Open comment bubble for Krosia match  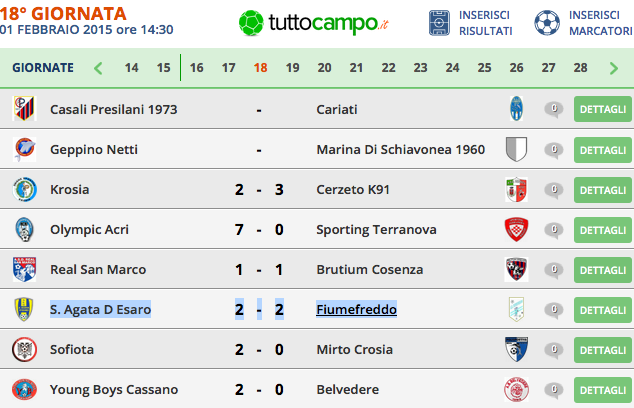(x=554, y=190)
